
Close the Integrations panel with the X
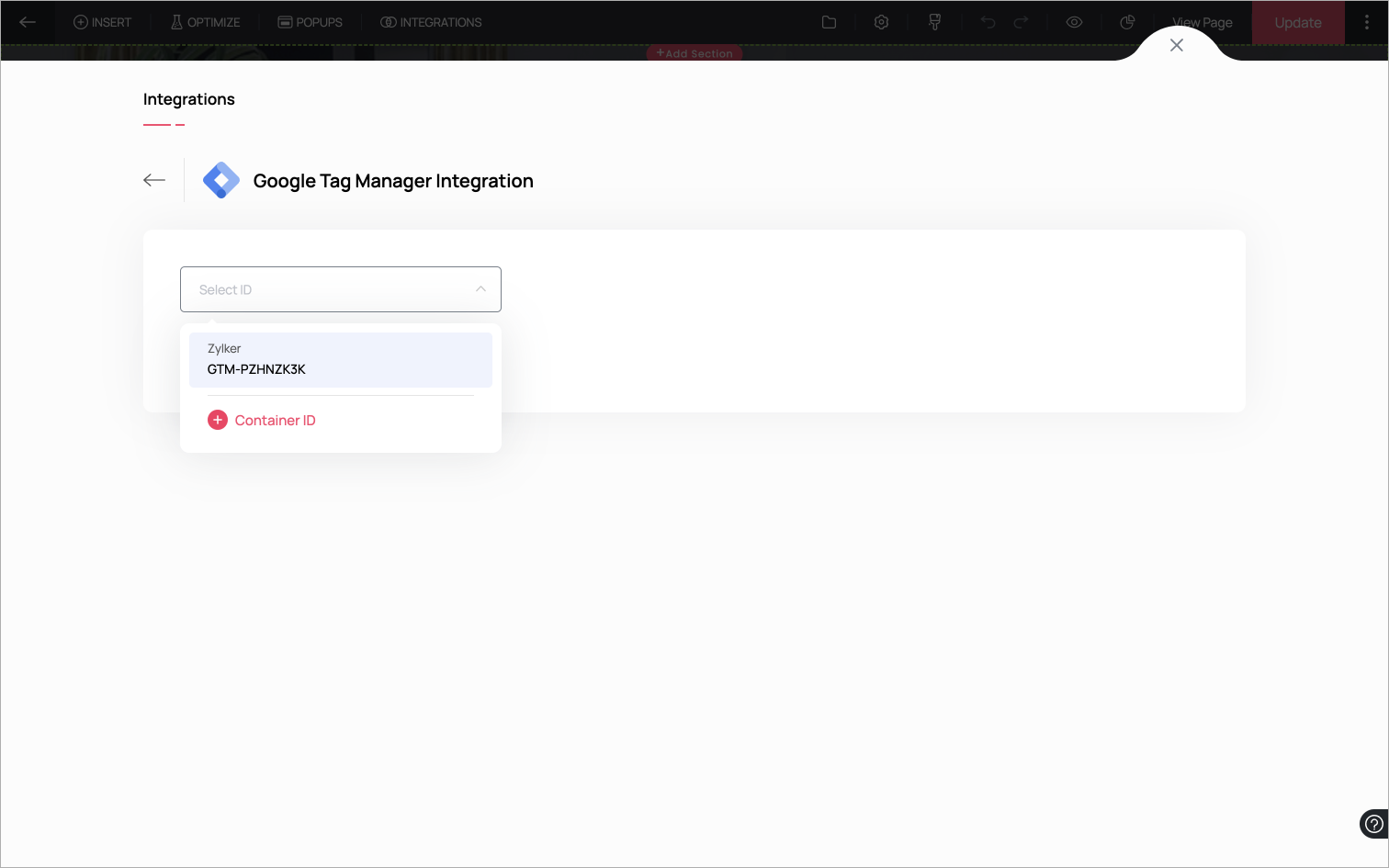click(x=1177, y=45)
